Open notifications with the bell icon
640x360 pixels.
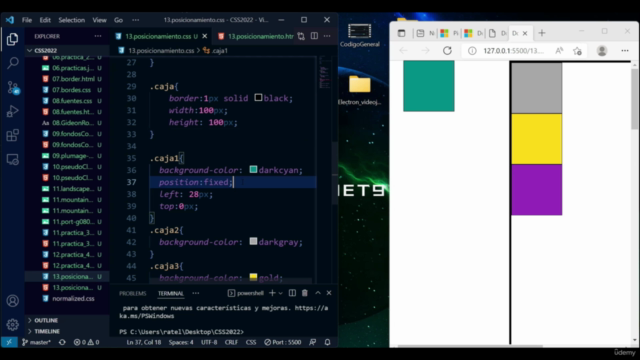[327, 342]
